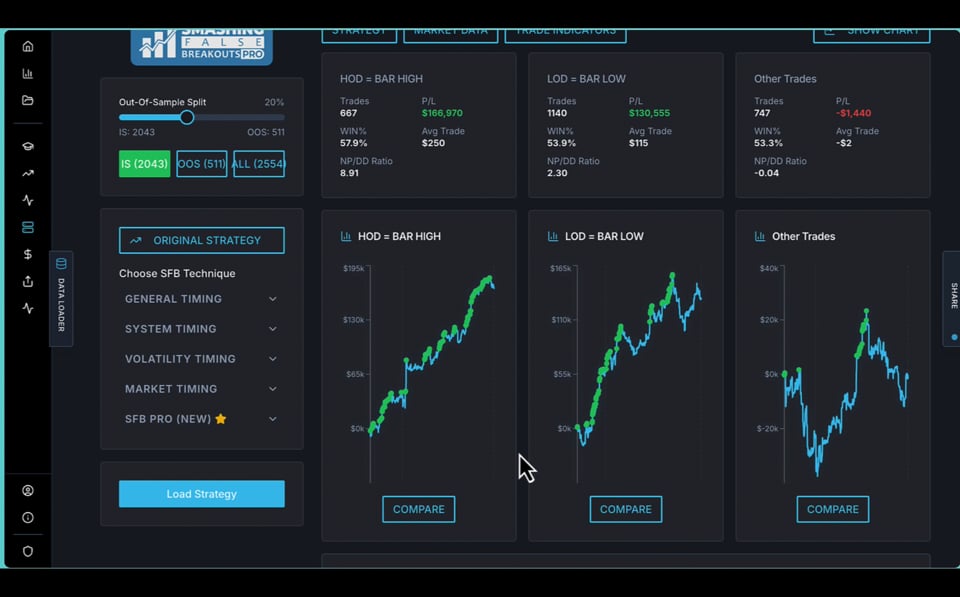960x597 pixels.
Task: Select the stacked server sidebar icon
Action: 28,227
